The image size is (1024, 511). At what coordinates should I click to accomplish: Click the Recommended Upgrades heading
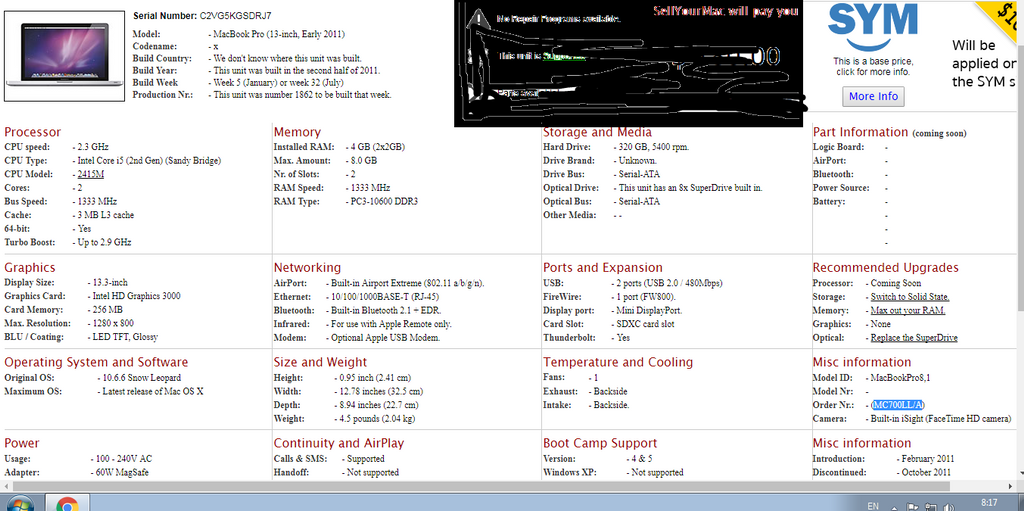click(886, 267)
